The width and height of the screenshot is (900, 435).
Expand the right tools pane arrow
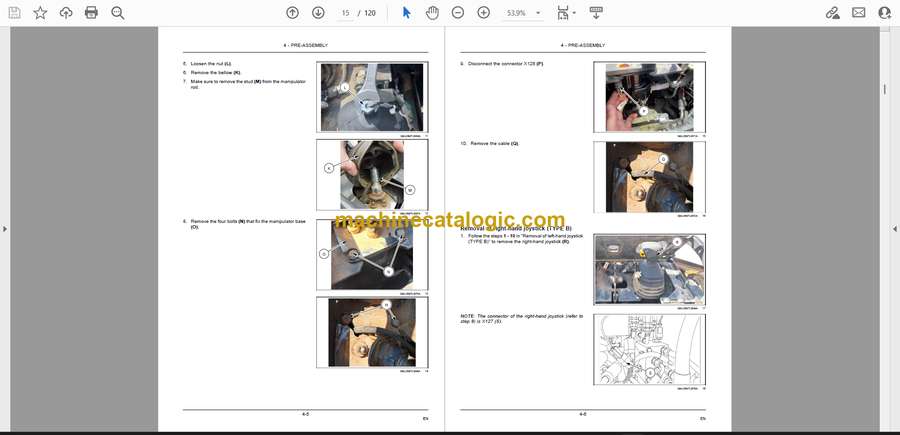(x=895, y=229)
